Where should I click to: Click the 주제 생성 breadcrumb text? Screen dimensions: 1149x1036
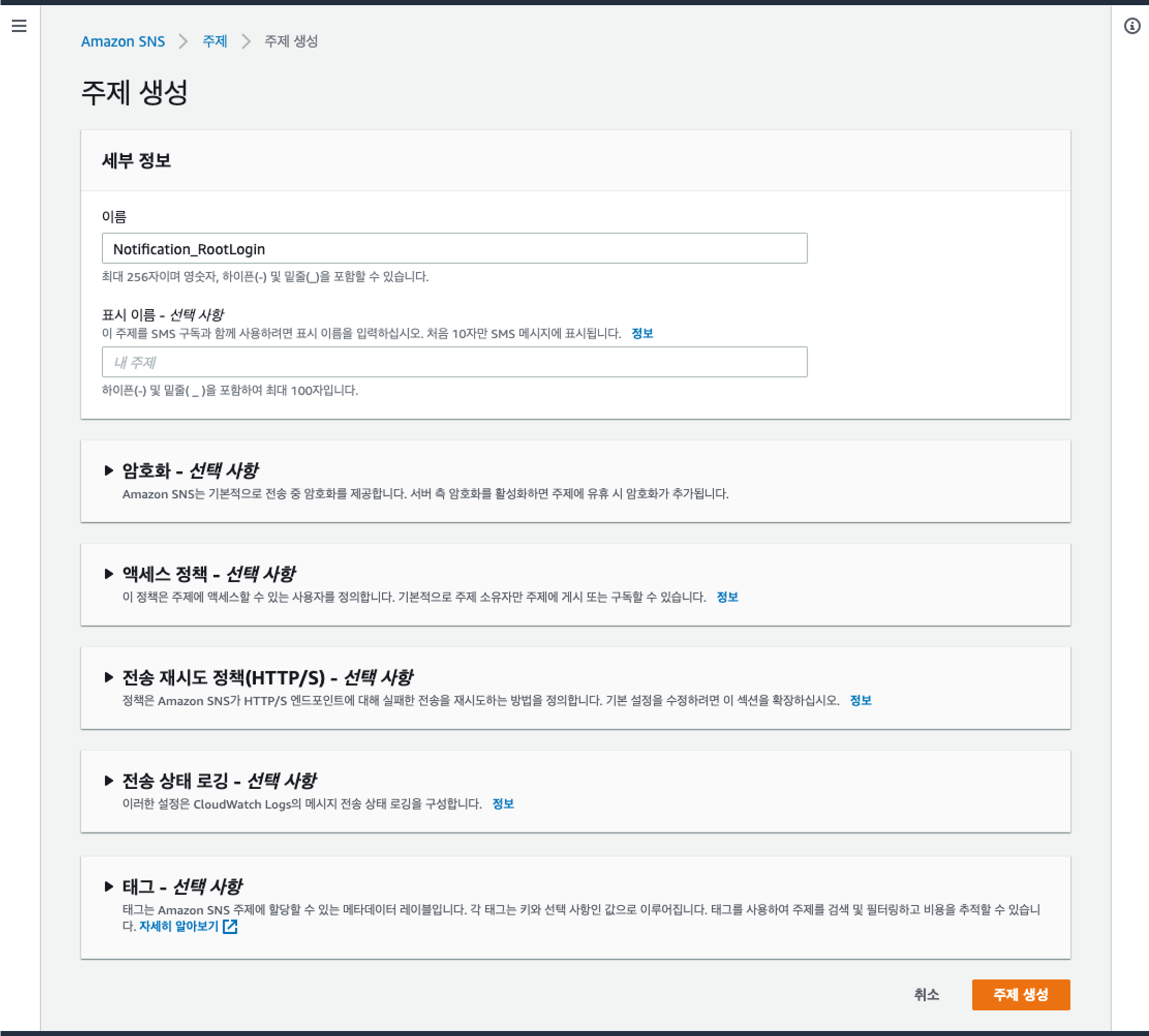coord(291,41)
